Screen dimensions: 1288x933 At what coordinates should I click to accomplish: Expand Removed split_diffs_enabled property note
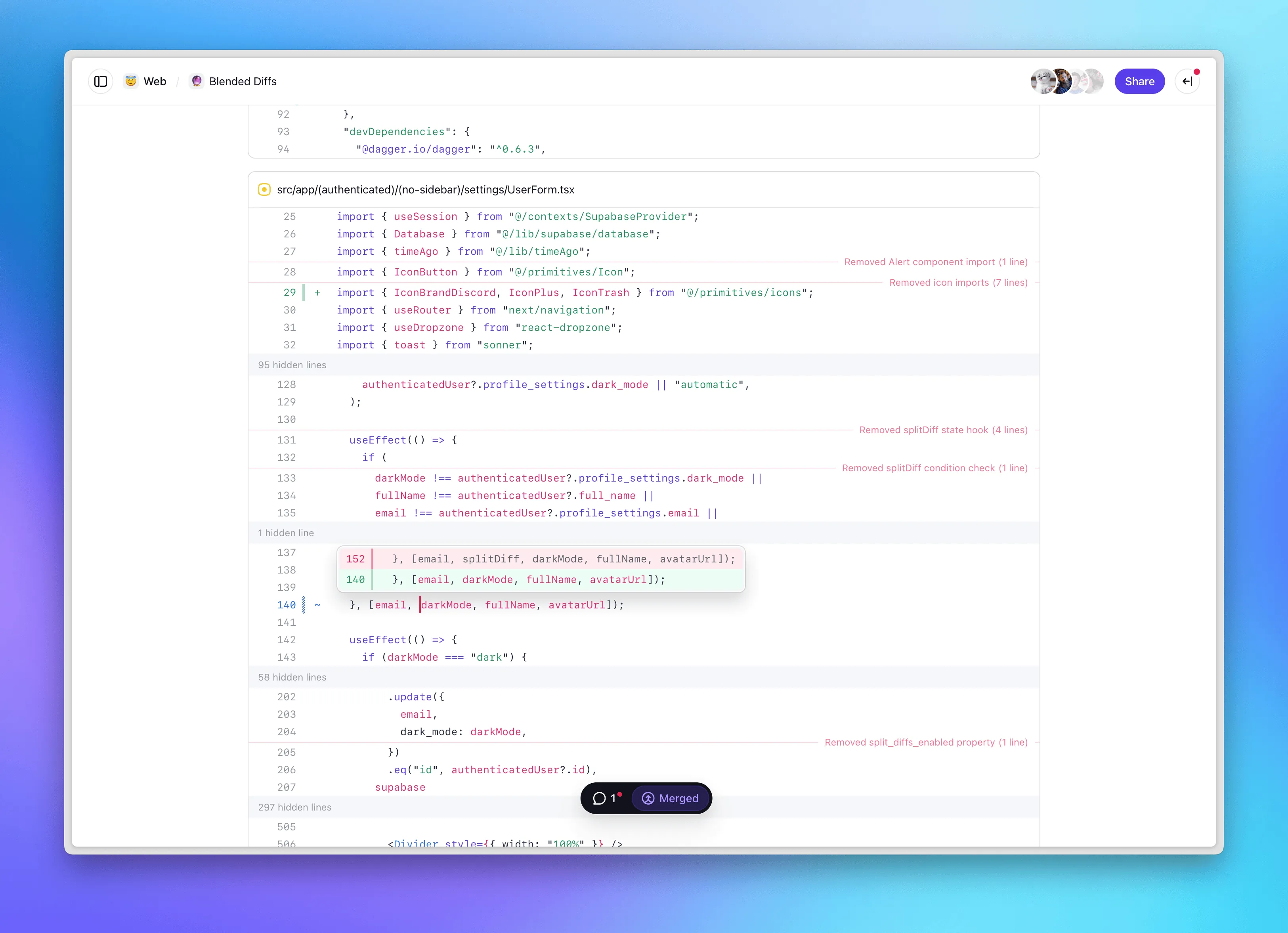(x=926, y=742)
